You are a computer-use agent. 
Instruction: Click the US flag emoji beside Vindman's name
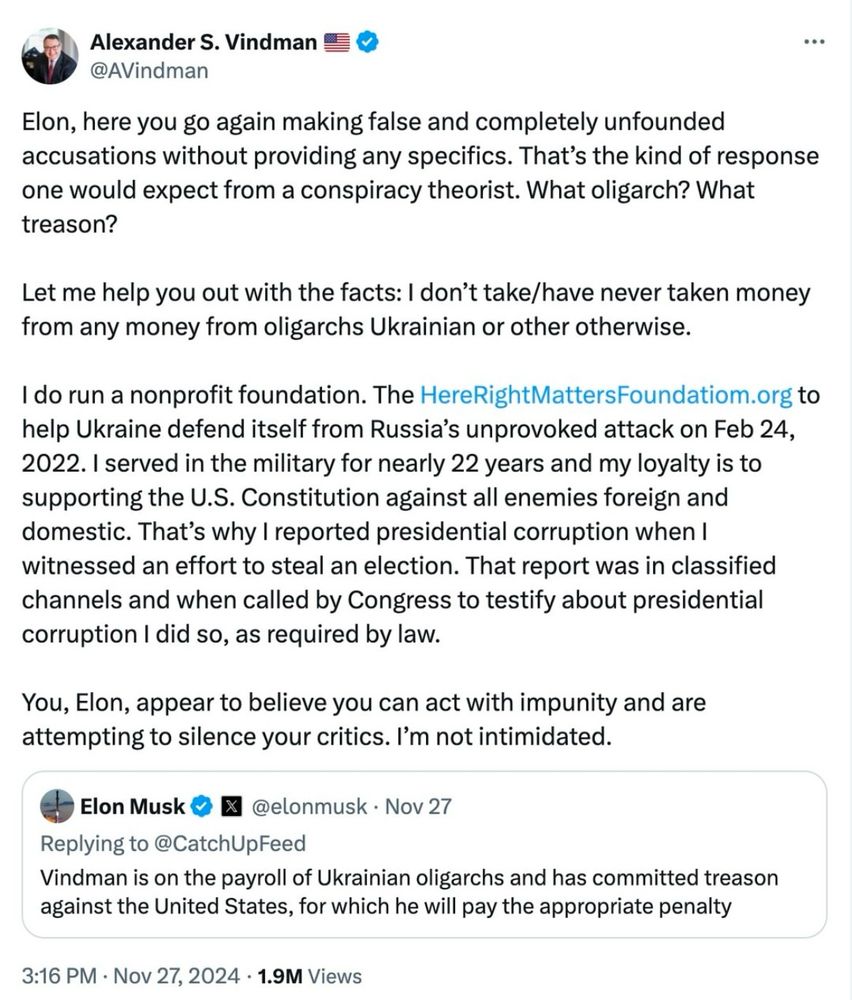coord(337,42)
